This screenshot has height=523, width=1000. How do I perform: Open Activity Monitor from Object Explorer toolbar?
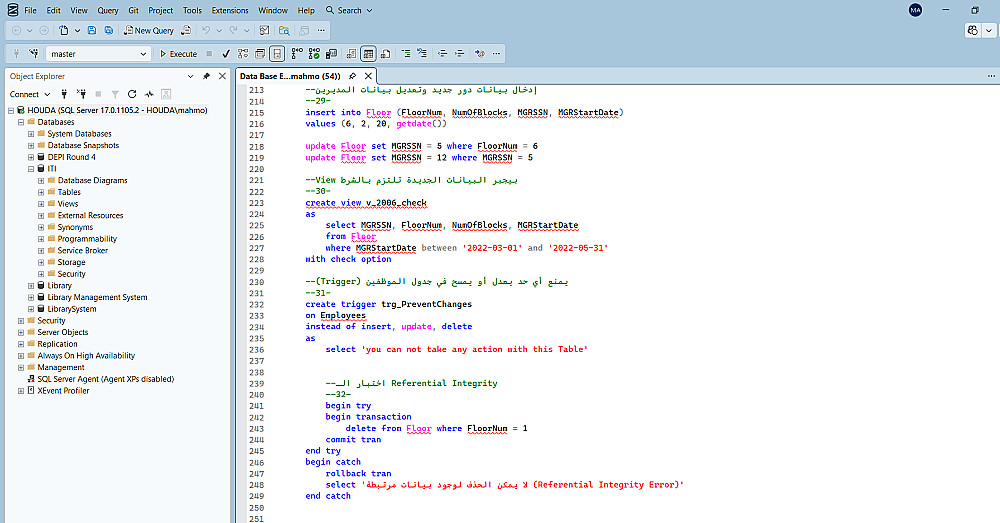click(x=149, y=94)
